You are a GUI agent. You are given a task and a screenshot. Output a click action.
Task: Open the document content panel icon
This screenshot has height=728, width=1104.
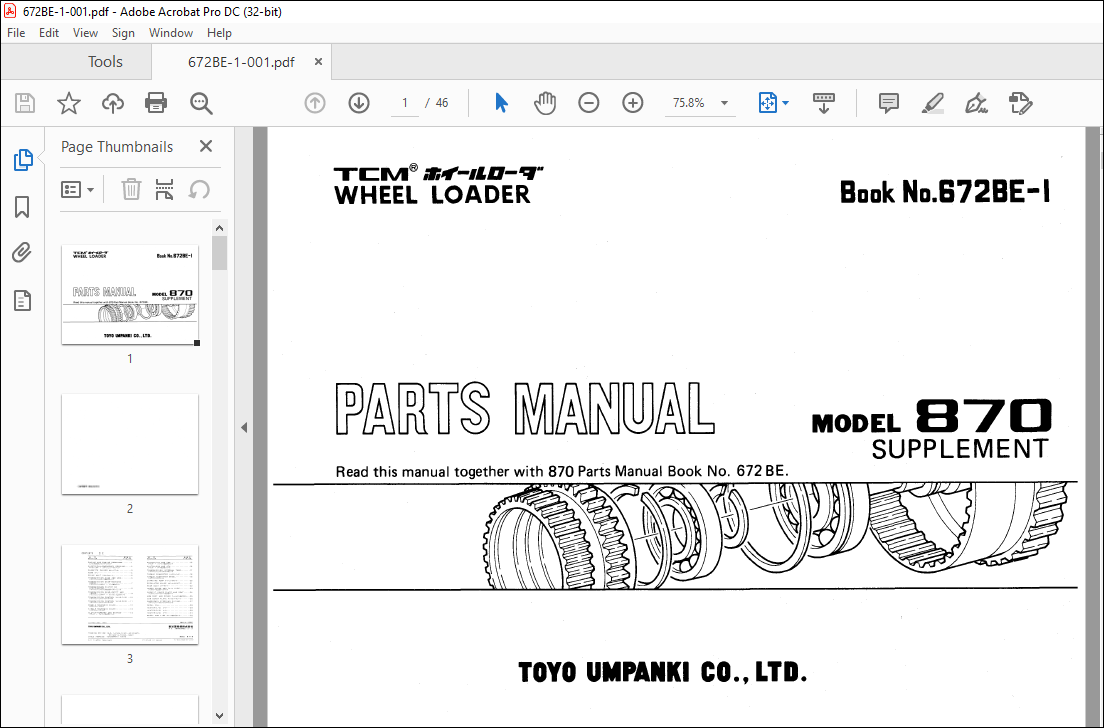pos(23,301)
